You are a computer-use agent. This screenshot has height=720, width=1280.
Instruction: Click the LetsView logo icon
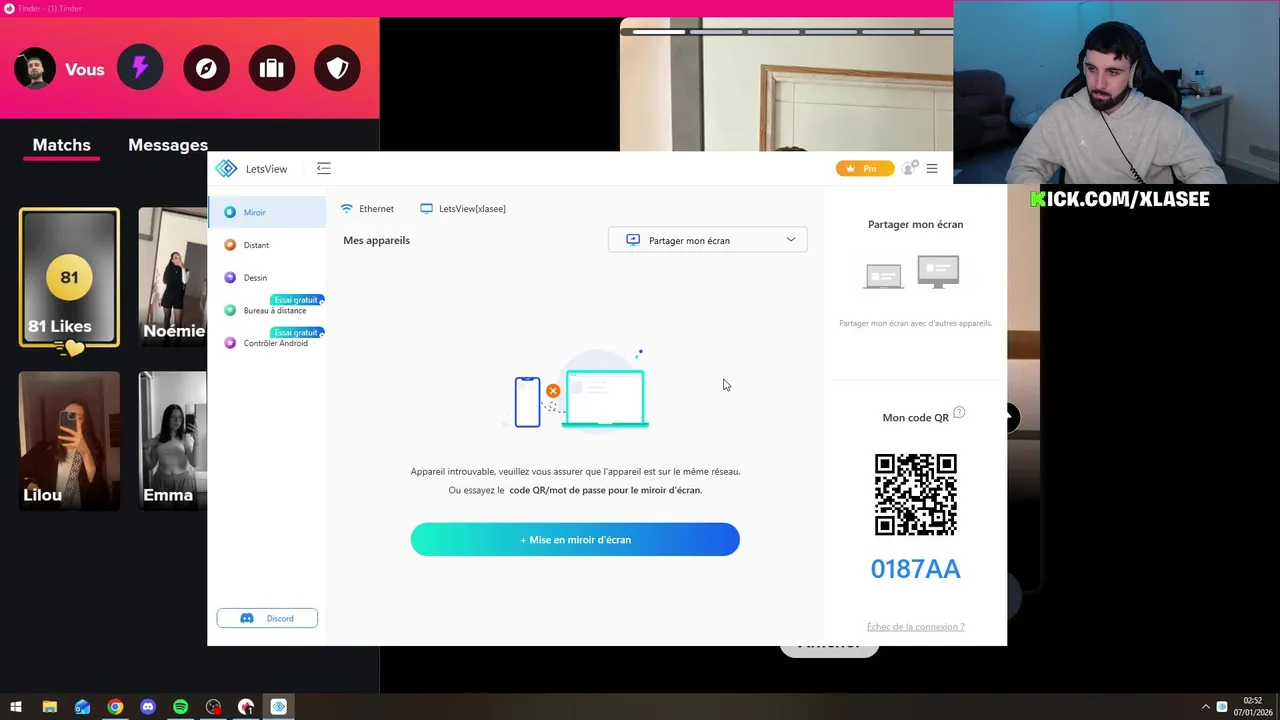click(227, 168)
